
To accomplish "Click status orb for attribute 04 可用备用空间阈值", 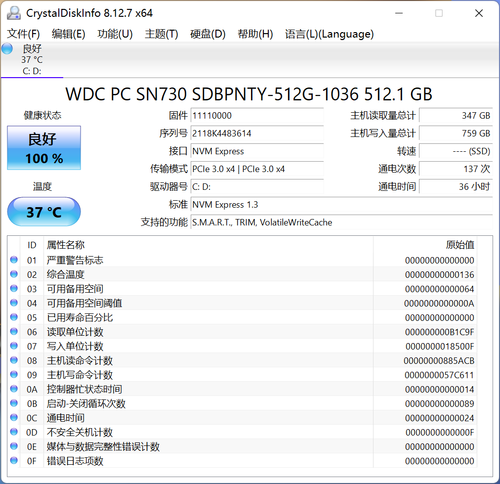I will click(14, 303).
